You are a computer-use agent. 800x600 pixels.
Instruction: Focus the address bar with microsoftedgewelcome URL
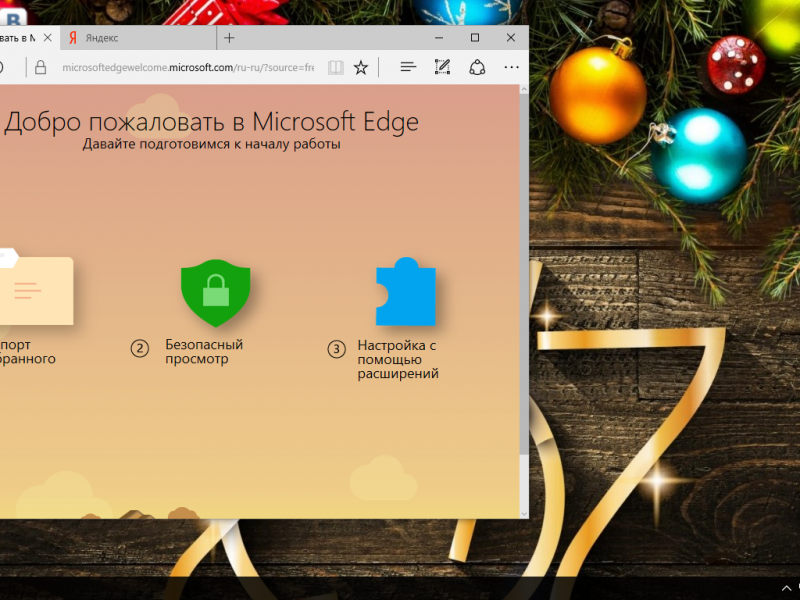pyautogui.click(x=188, y=67)
